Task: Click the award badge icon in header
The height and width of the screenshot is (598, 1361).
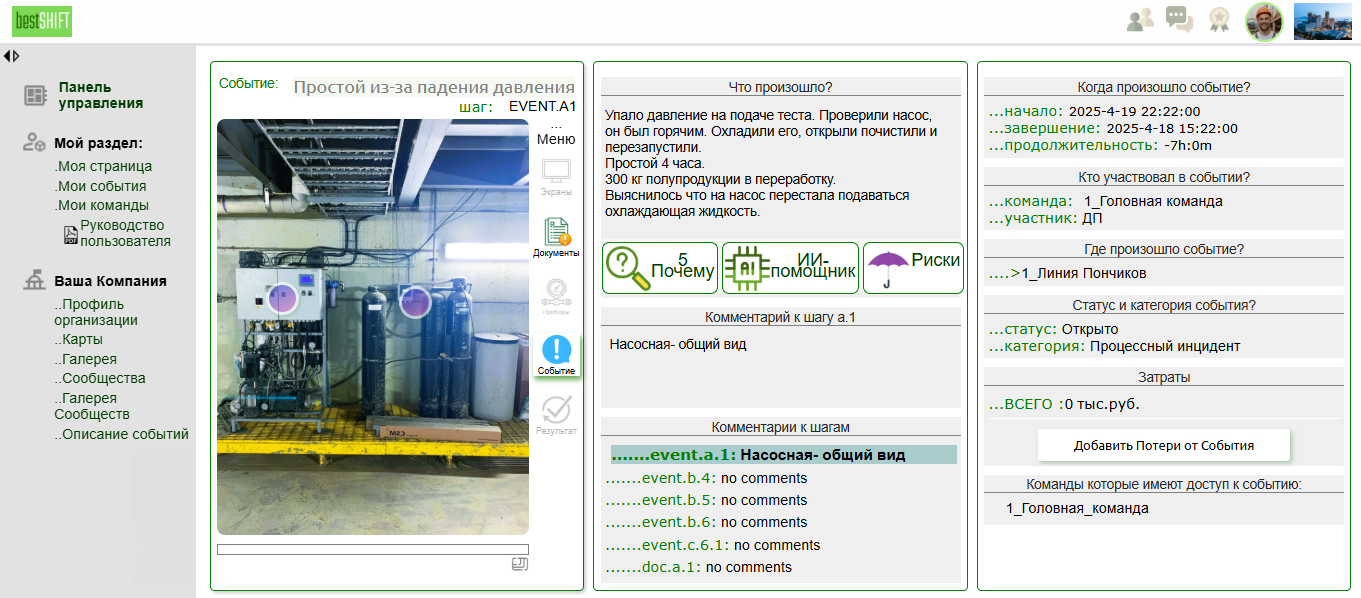Action: pos(1218,20)
